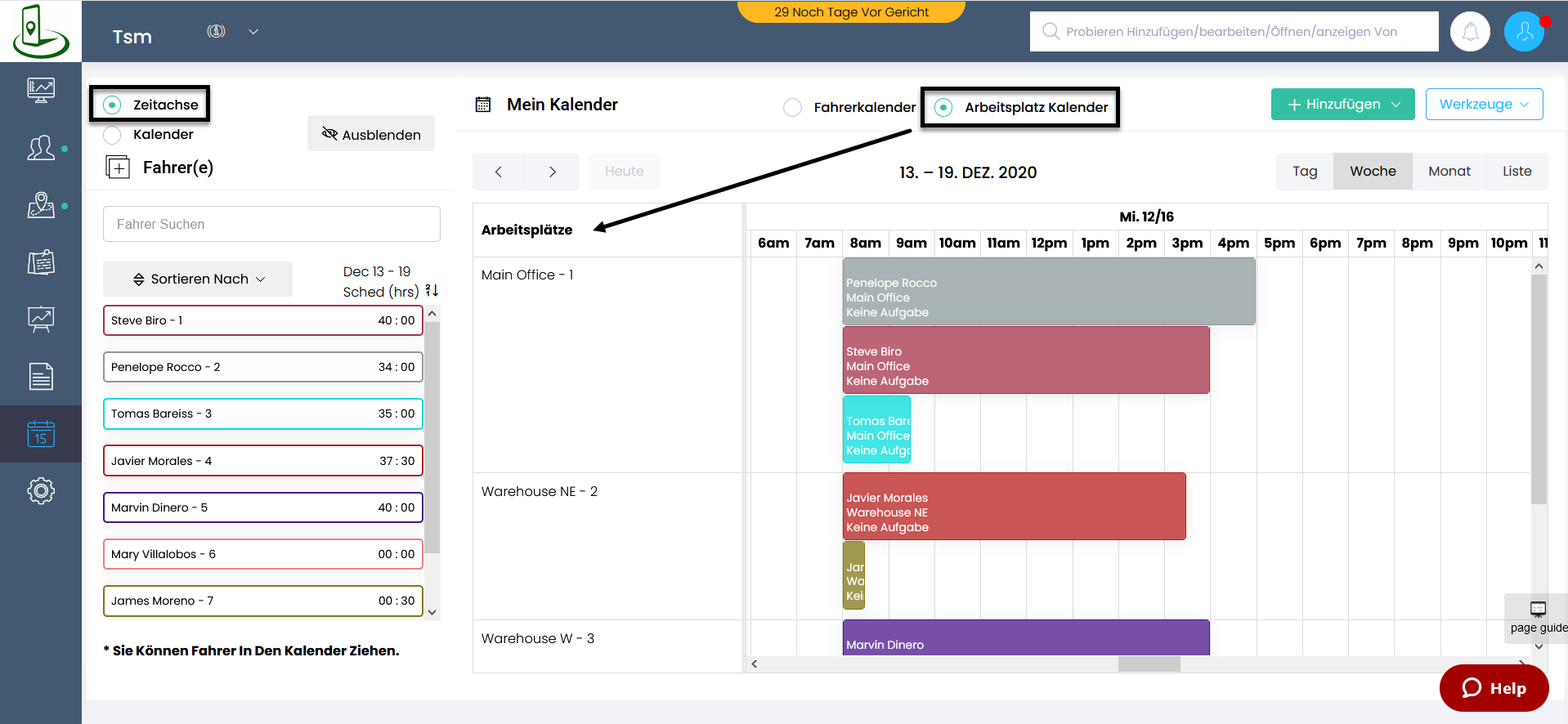Open the drivers icon in sidebar
This screenshot has width=1568, height=724.
tap(41, 148)
